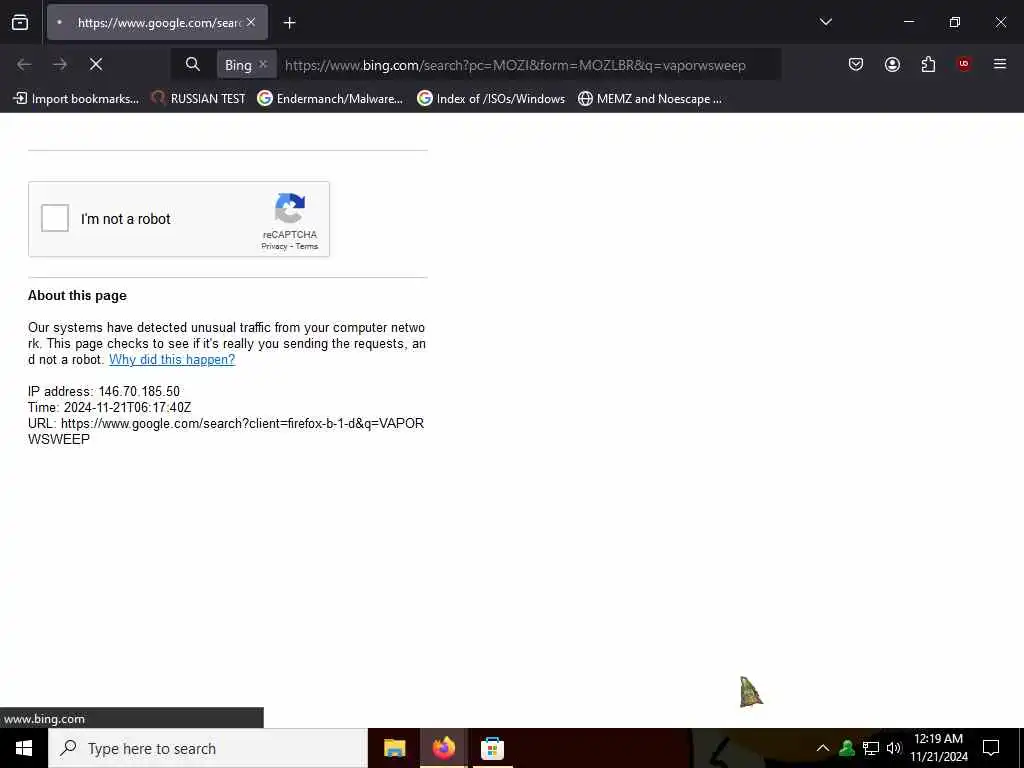Click the Bing search engine label

pyautogui.click(x=238, y=65)
